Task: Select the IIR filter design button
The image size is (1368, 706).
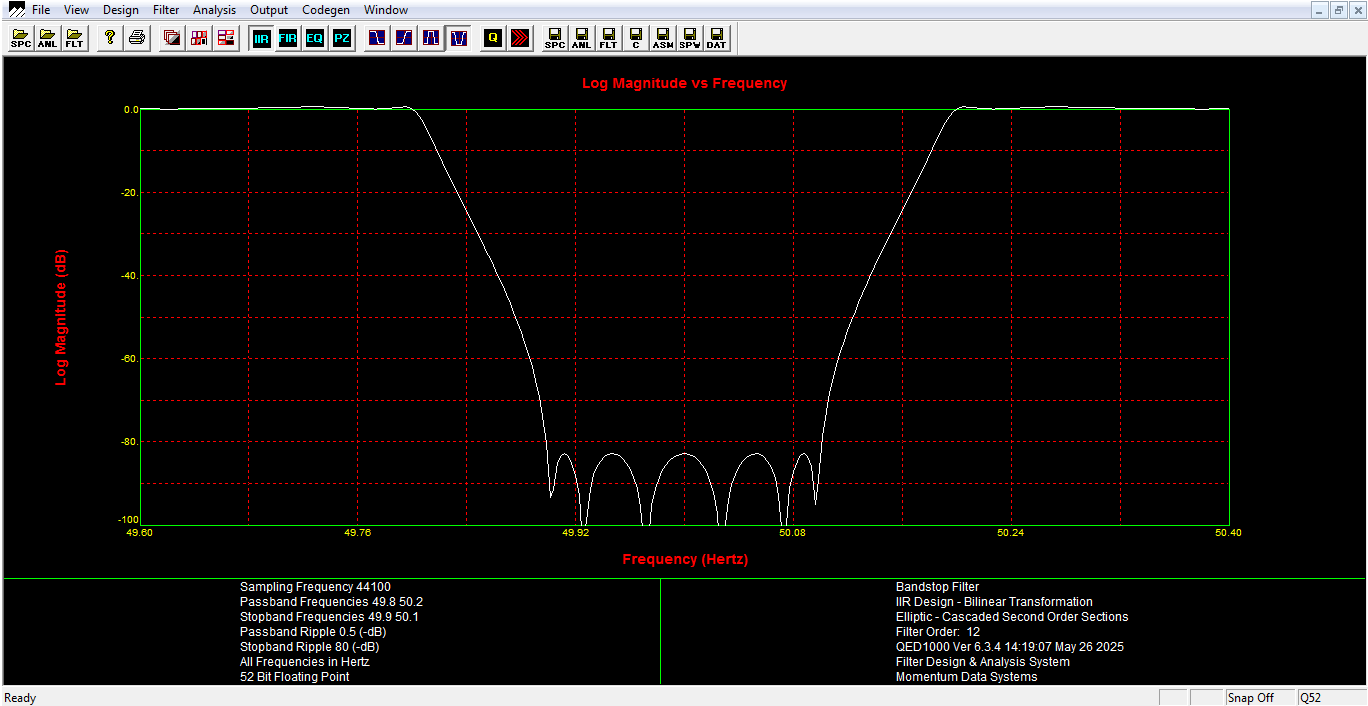Action: click(x=262, y=39)
